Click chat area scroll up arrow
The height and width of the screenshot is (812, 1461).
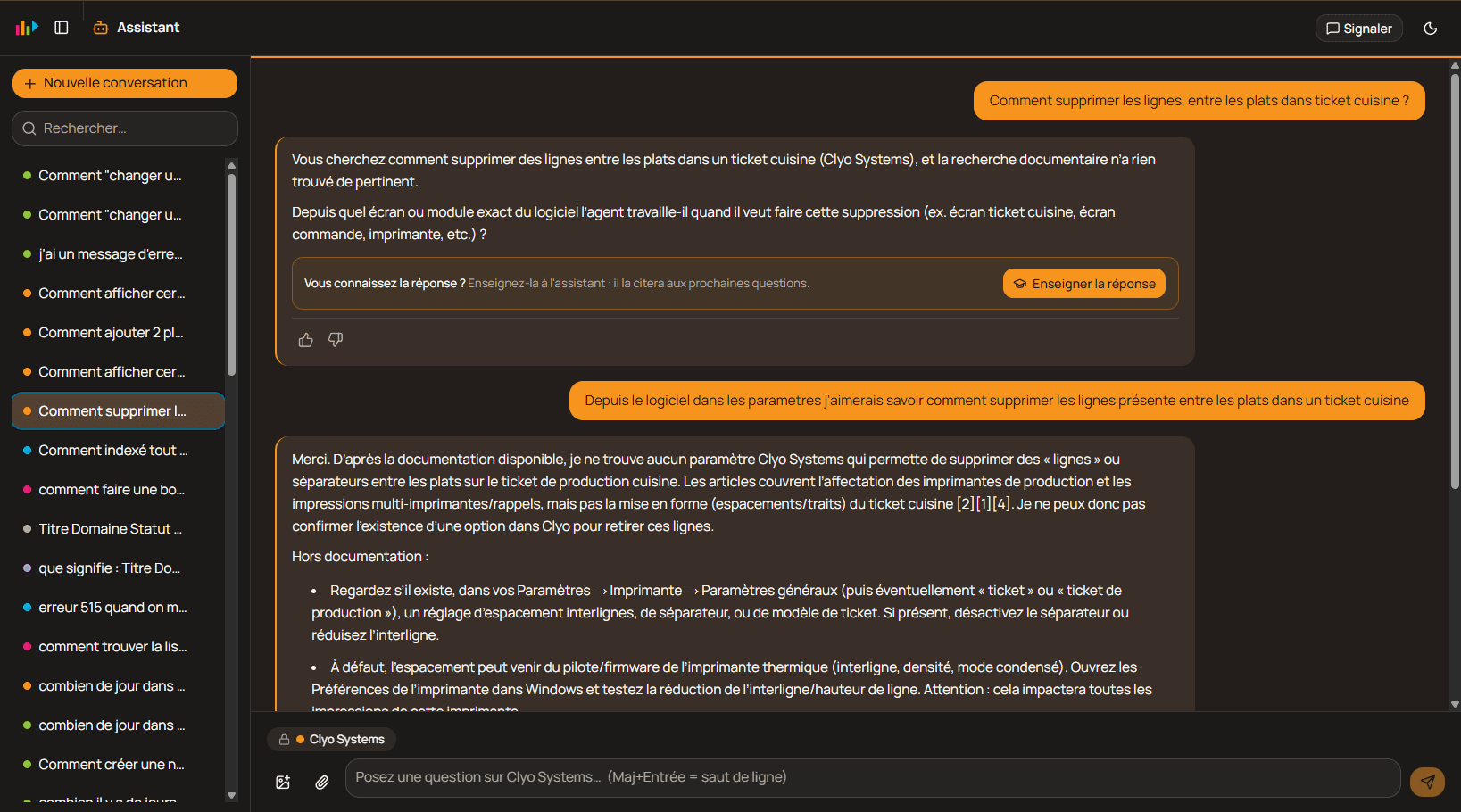pos(1455,65)
